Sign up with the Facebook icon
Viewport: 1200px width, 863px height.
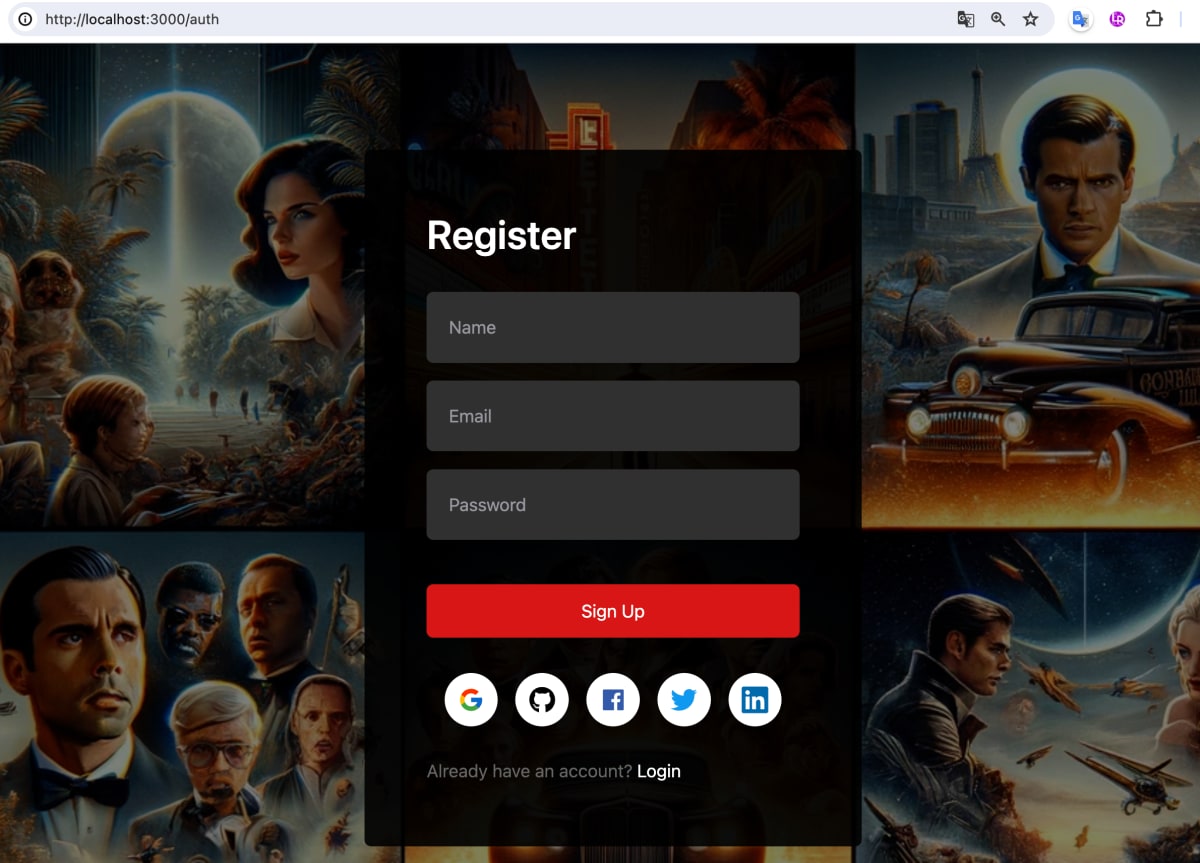click(x=613, y=700)
